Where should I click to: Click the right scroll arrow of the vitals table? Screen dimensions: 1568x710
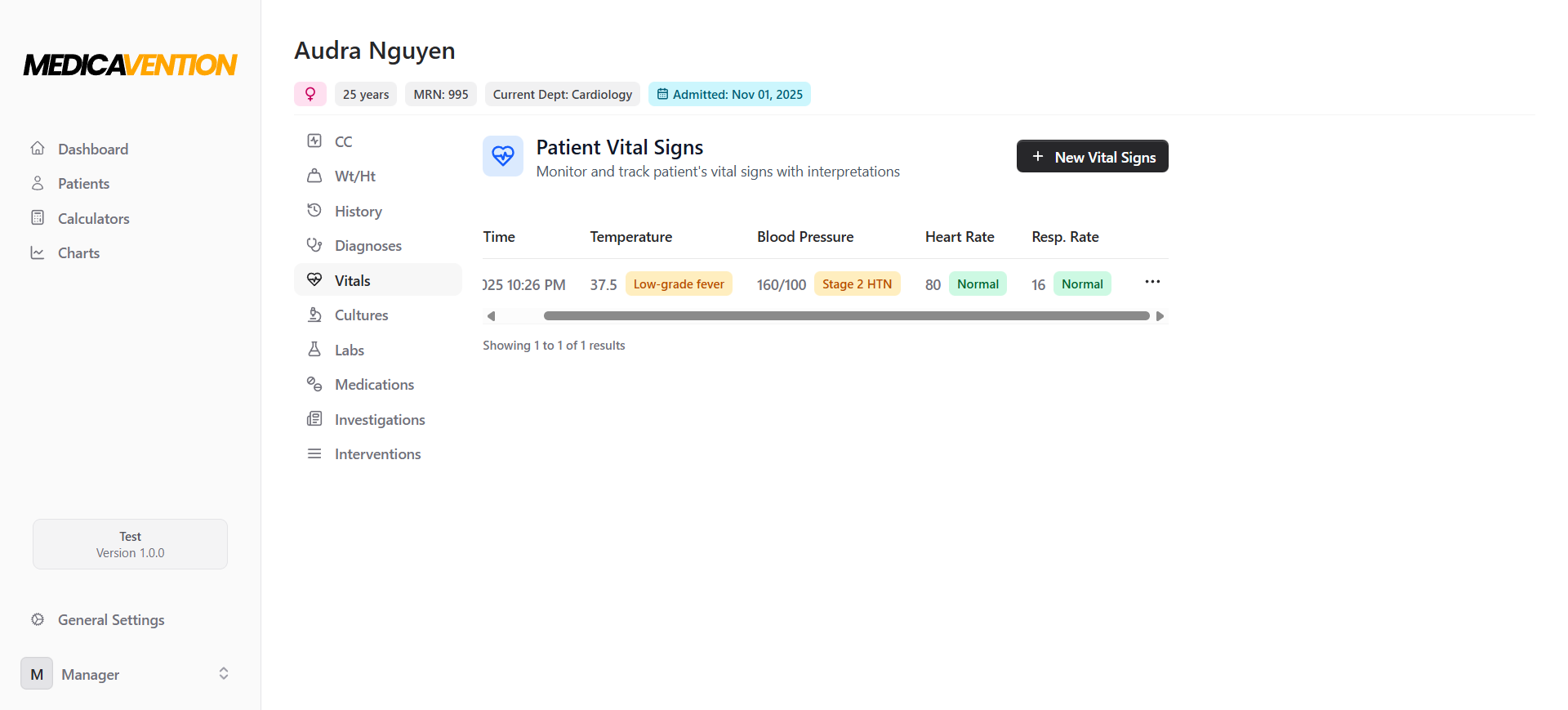(x=1160, y=315)
